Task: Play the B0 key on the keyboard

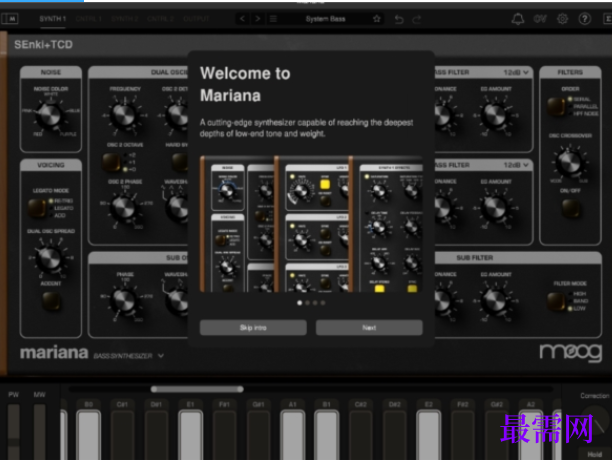Action: coord(89,433)
